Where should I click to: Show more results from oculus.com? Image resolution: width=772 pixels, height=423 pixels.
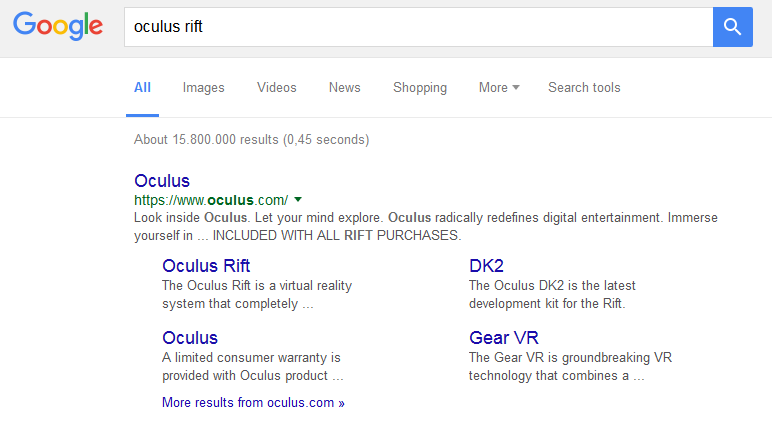[x=253, y=403]
